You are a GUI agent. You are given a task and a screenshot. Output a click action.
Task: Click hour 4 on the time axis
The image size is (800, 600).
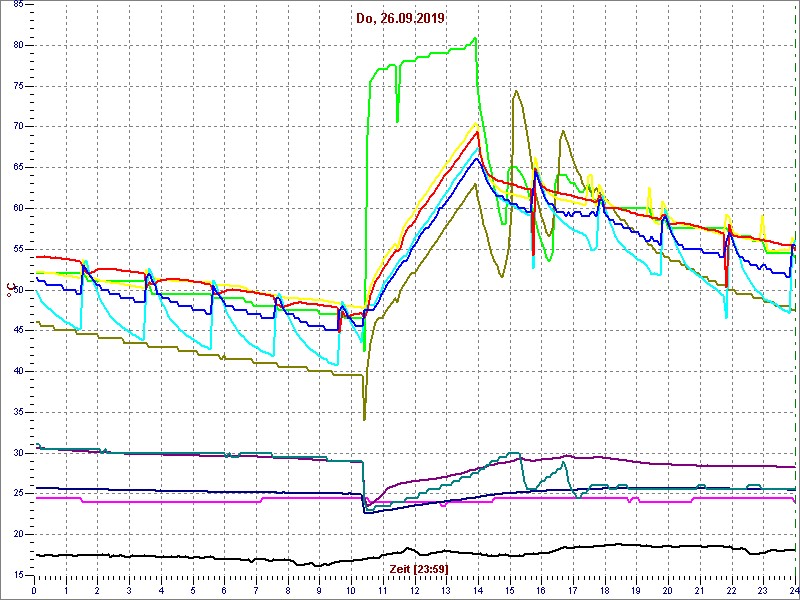point(161,590)
